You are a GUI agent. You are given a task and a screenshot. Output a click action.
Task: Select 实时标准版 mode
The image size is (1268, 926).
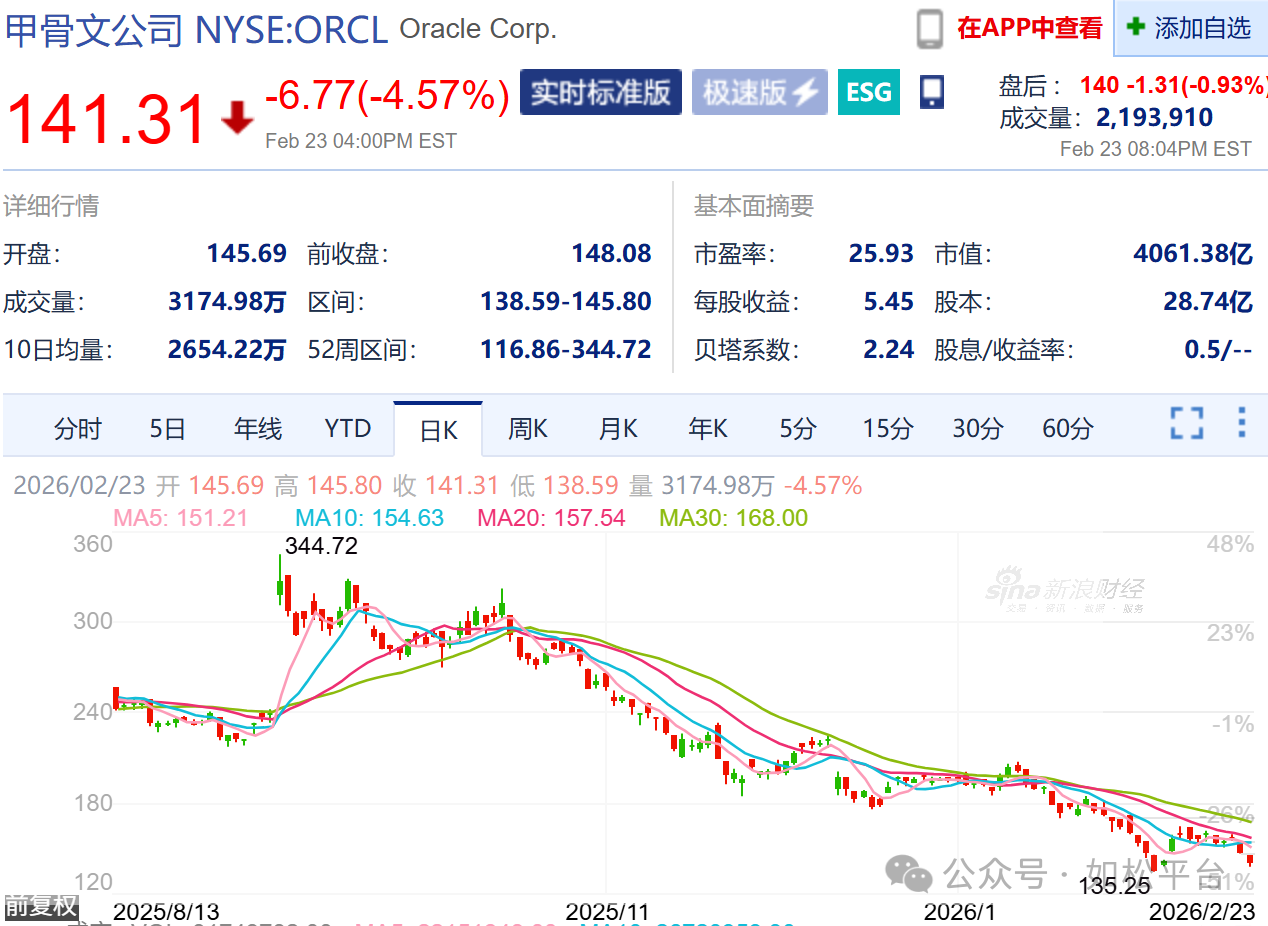tap(600, 92)
